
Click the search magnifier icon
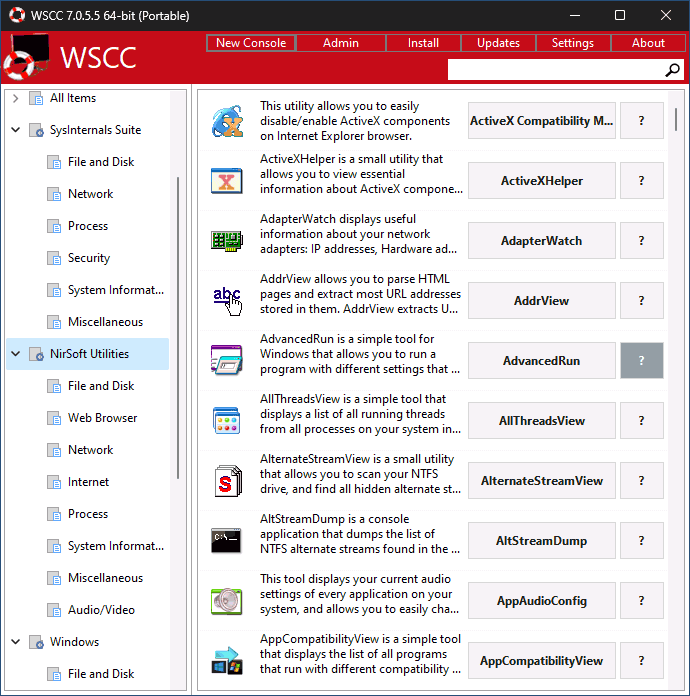point(672,70)
